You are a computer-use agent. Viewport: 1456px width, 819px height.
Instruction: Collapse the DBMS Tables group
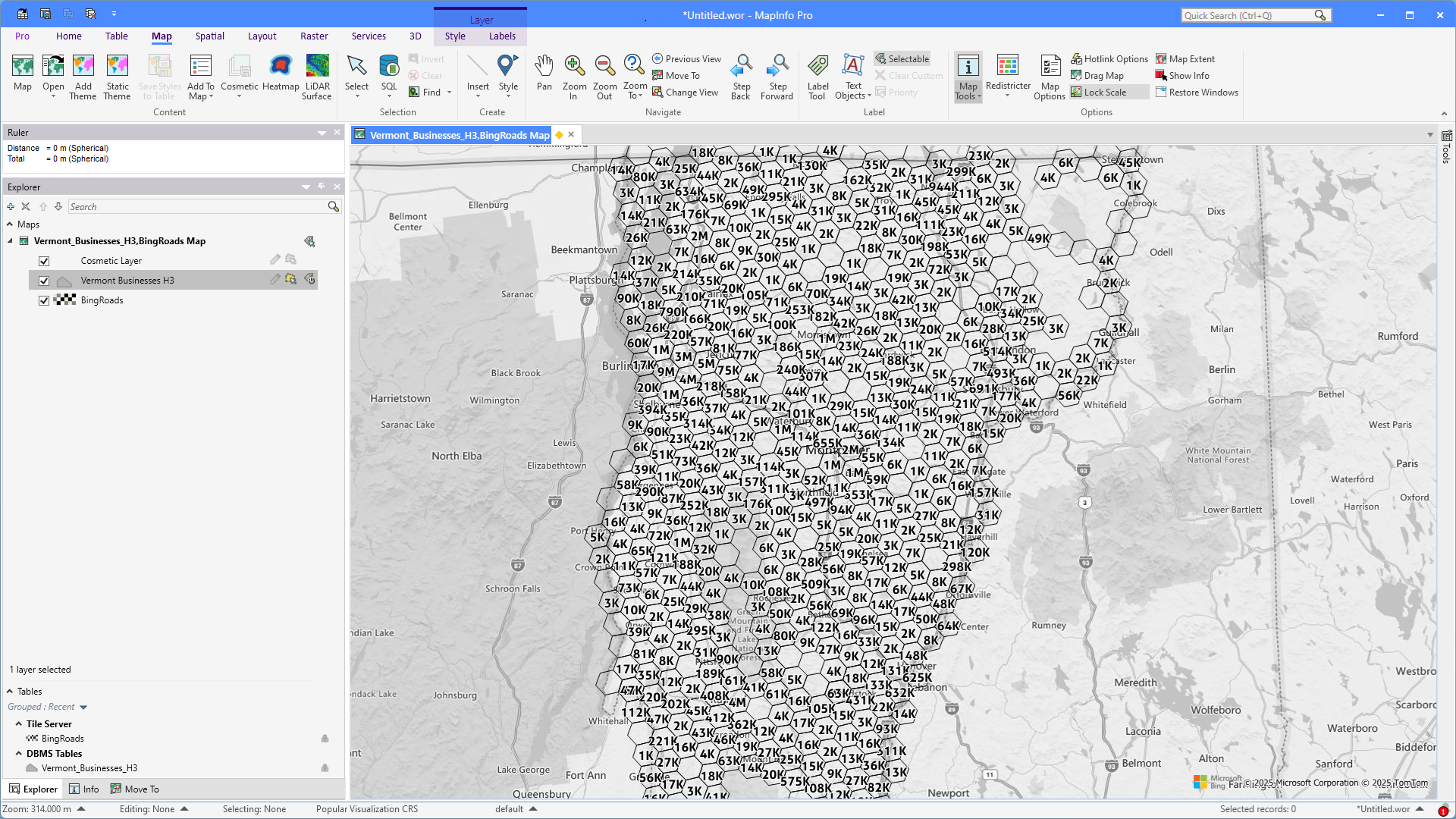19,754
